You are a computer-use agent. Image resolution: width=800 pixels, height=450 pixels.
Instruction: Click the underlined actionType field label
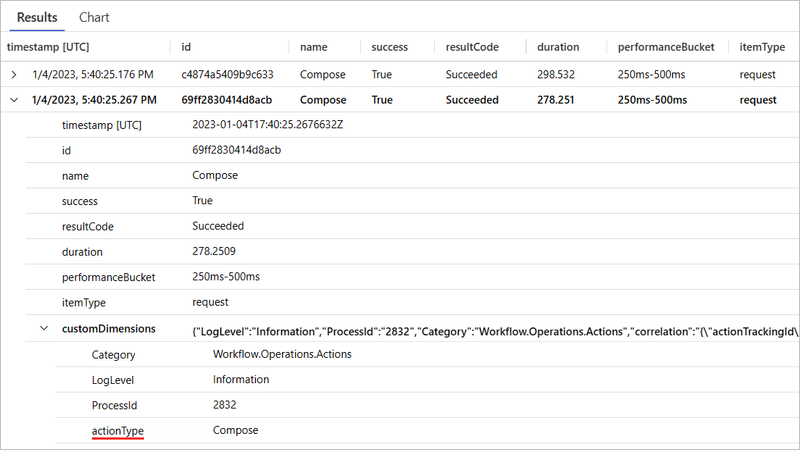tap(117, 430)
